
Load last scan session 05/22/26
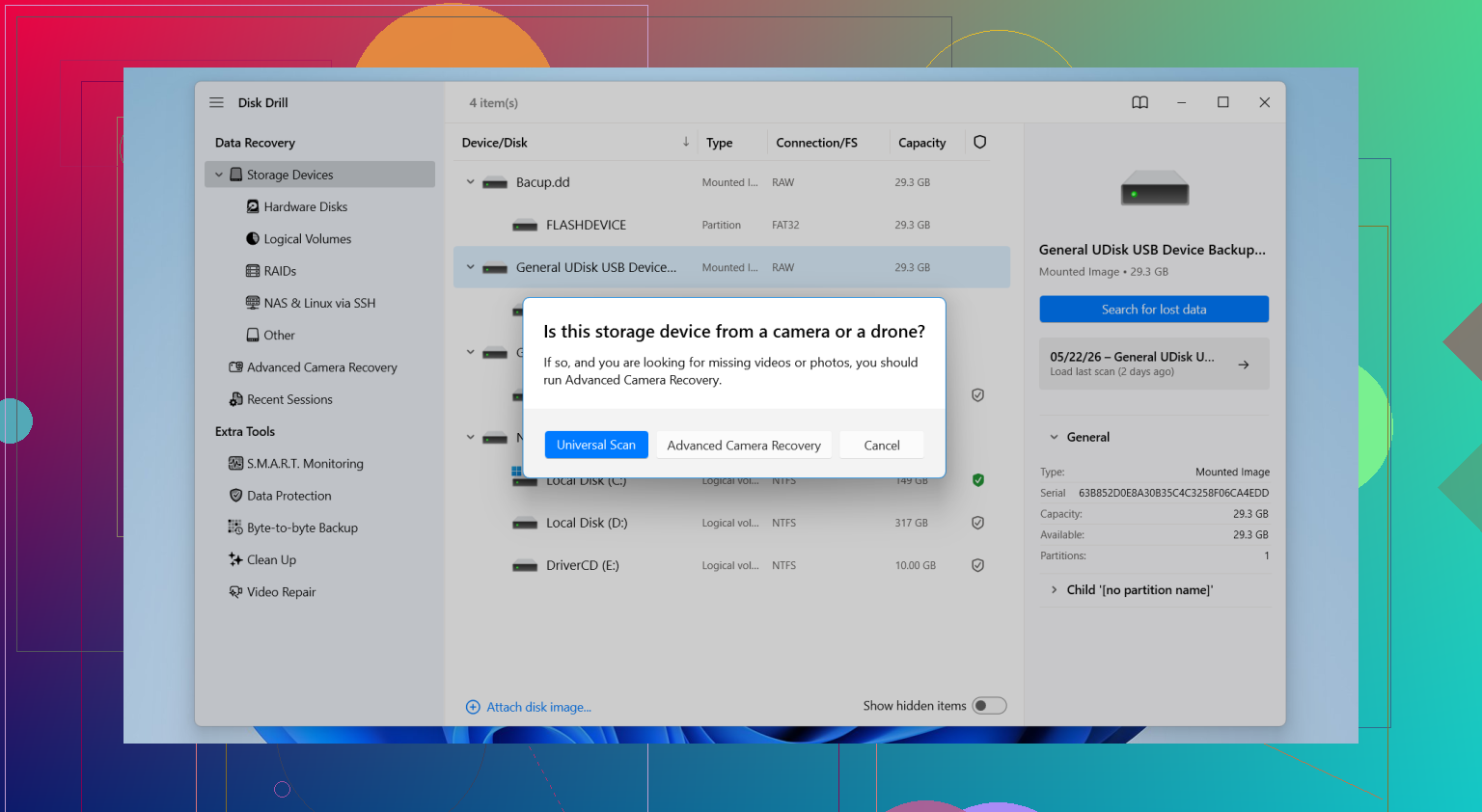pyautogui.click(x=1154, y=364)
